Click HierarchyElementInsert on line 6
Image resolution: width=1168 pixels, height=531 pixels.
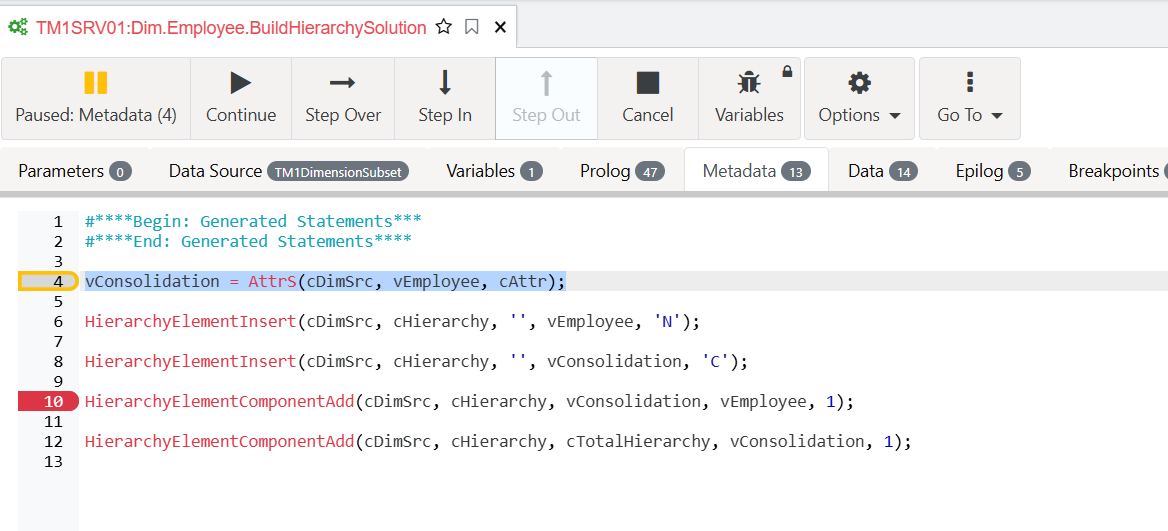[191, 322]
